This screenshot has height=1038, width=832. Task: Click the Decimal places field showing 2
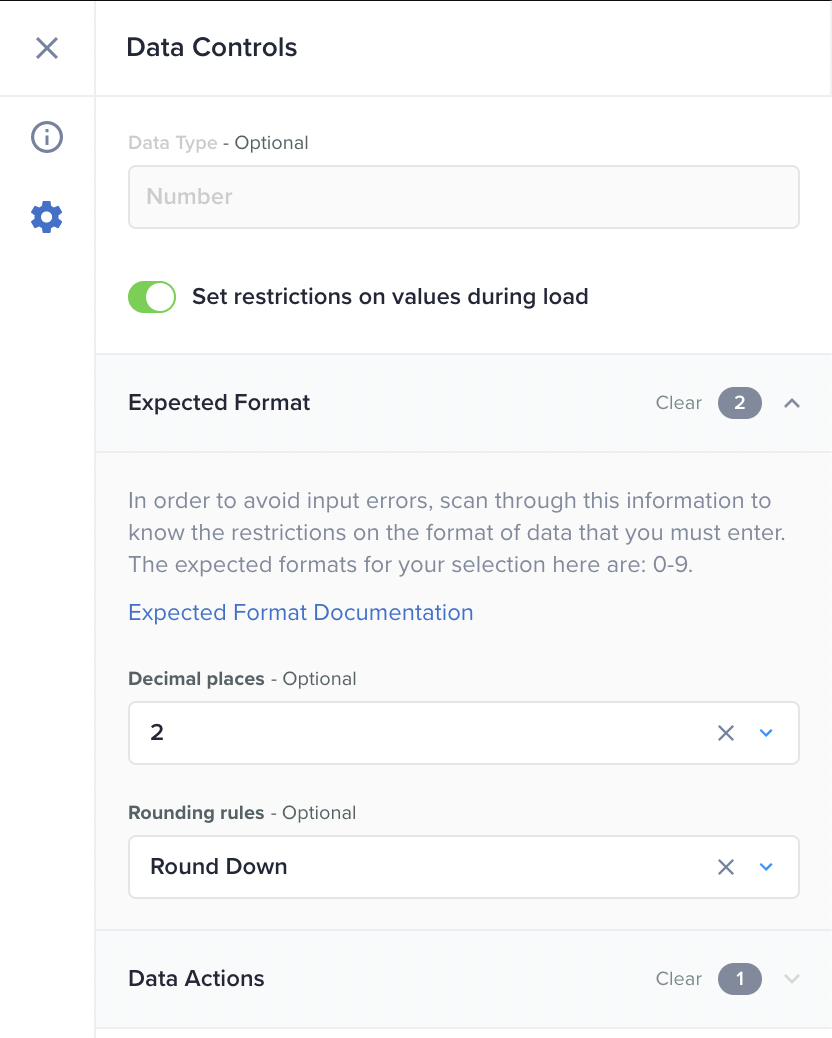420,733
